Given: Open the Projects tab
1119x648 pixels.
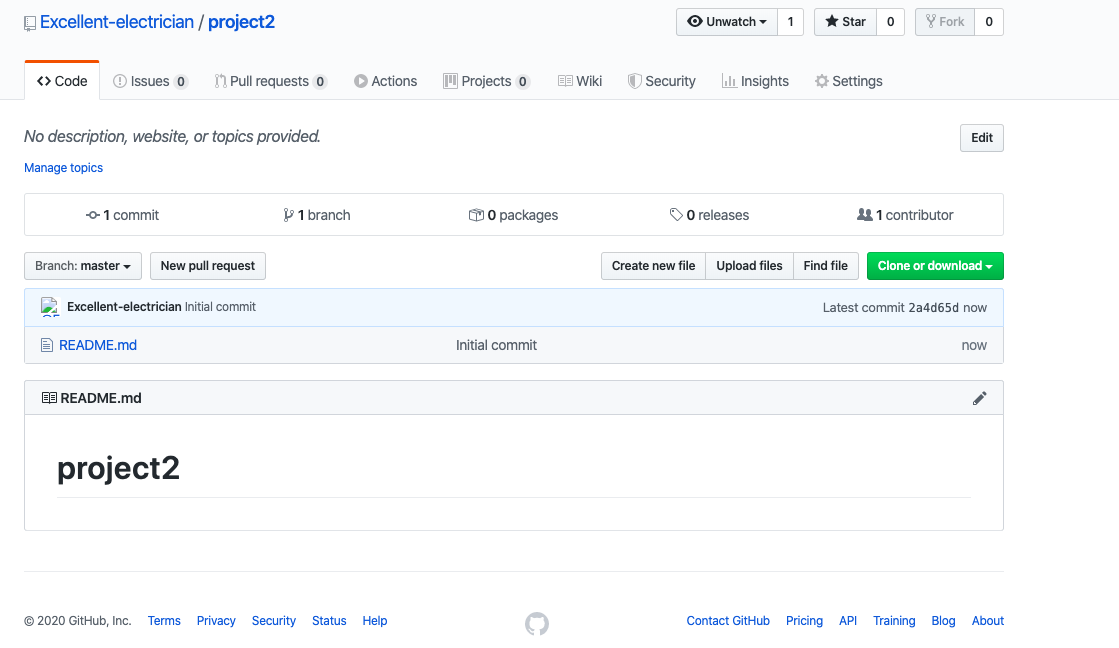Looking at the screenshot, I should [487, 81].
